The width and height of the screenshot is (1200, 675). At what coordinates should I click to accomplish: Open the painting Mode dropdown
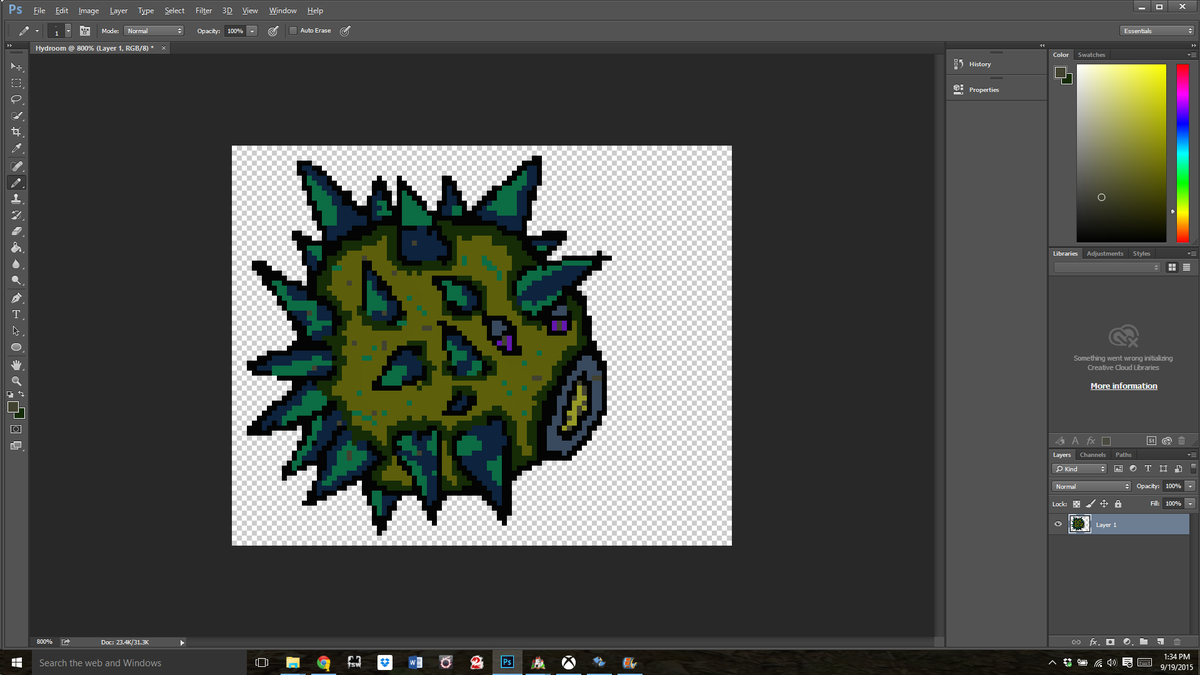pos(153,31)
